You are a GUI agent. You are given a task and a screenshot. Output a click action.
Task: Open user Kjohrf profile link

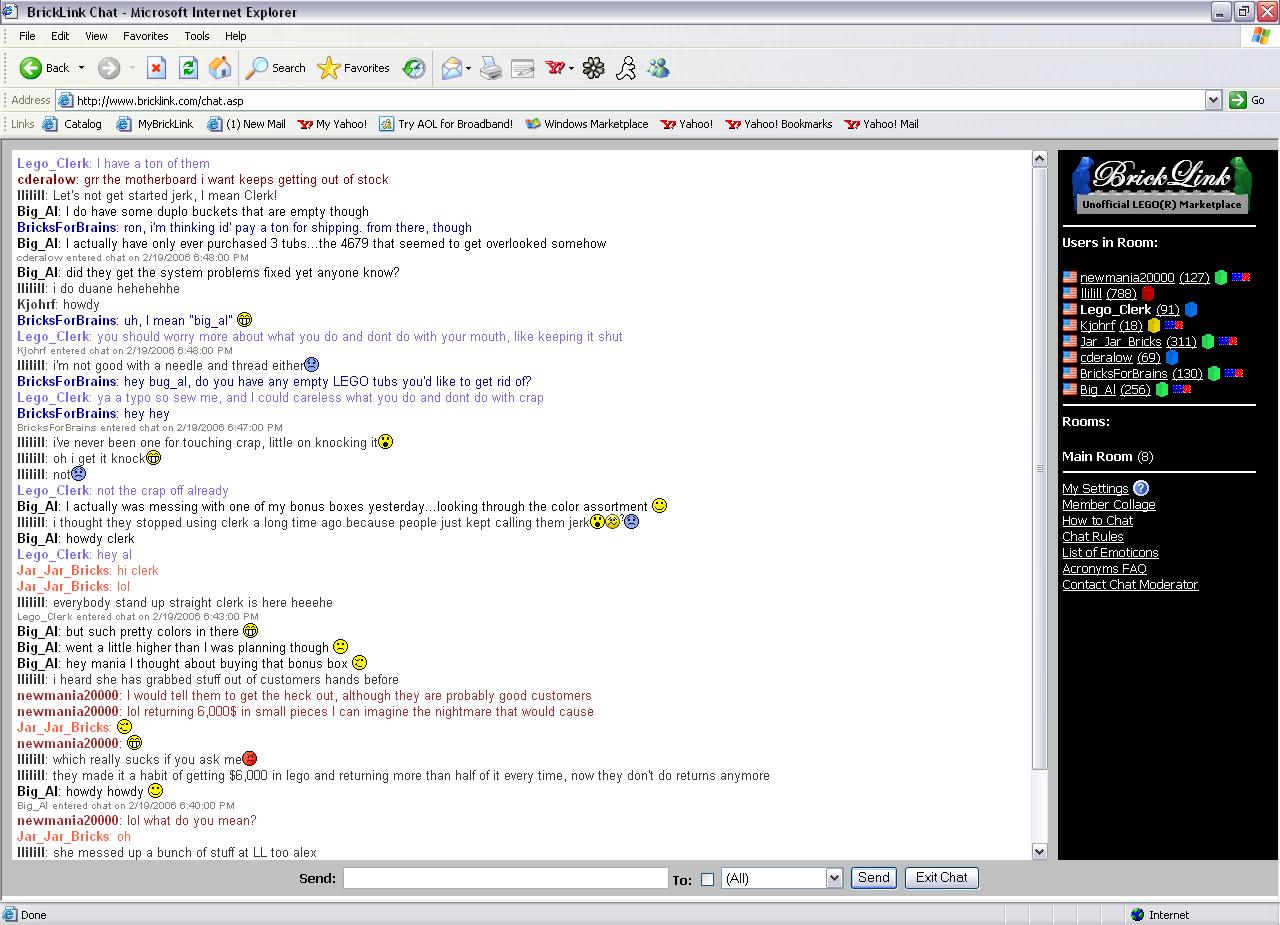pyautogui.click(x=1097, y=325)
